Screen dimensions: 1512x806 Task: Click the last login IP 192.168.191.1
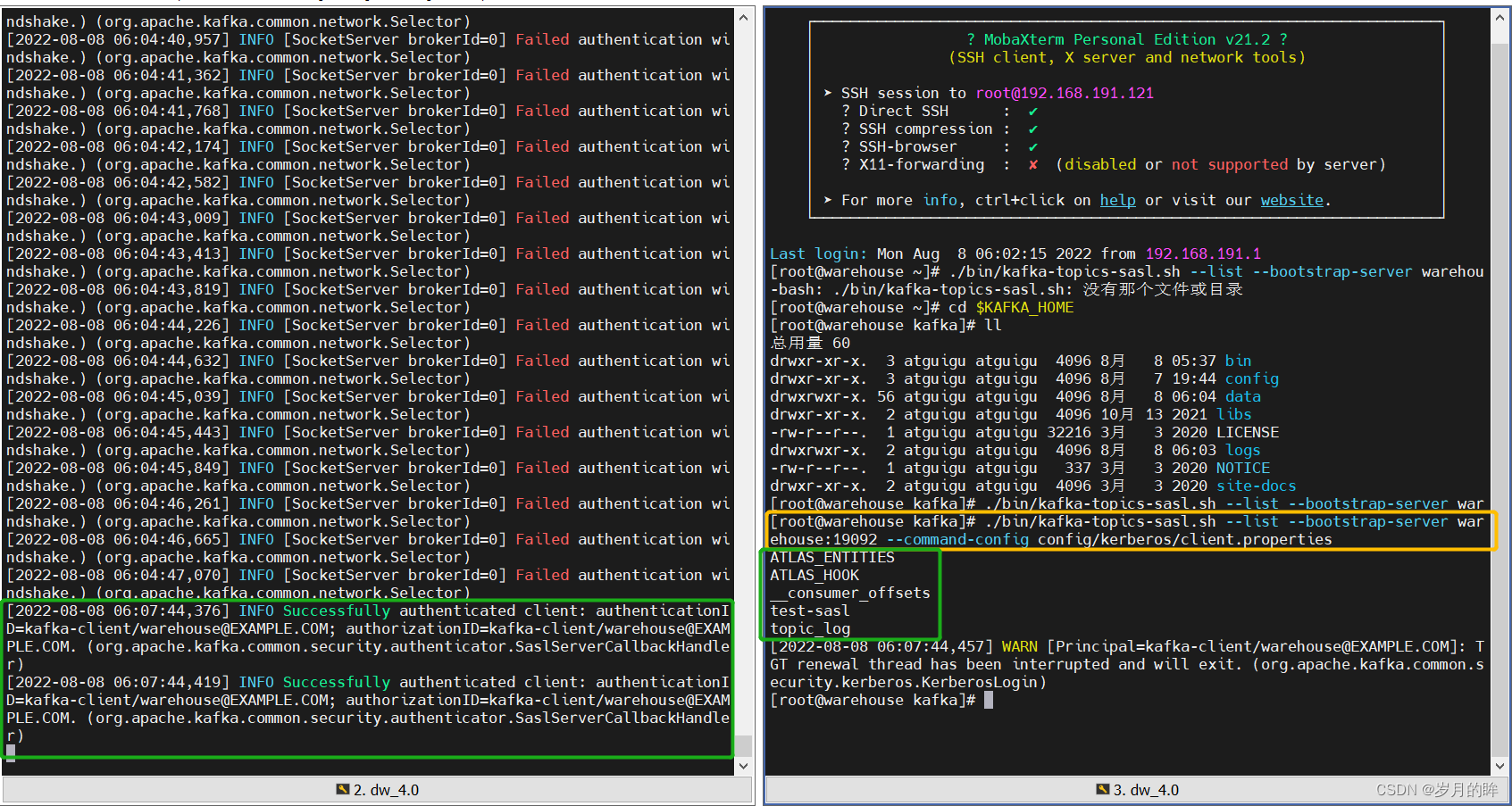pos(1203,253)
